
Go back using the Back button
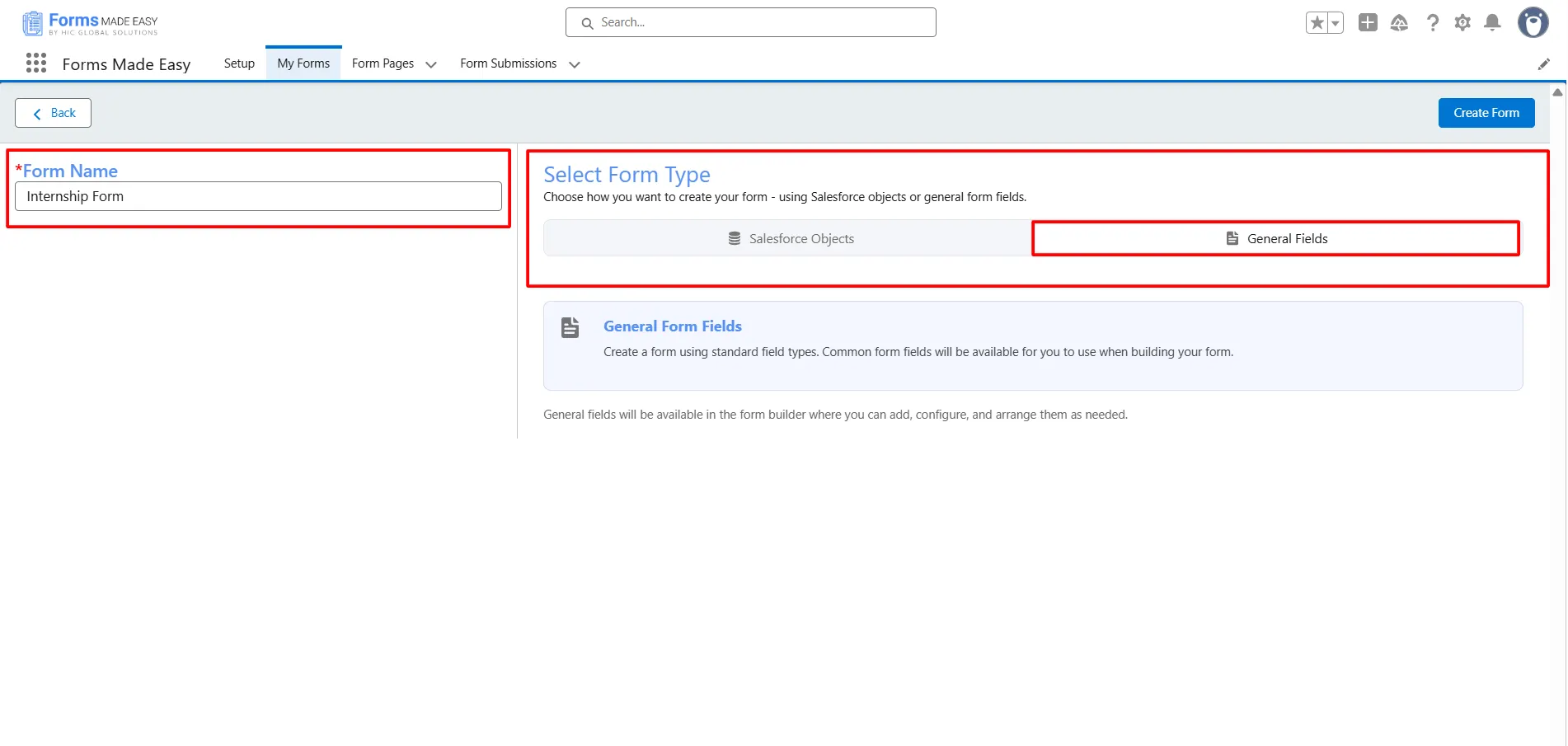[x=53, y=113]
